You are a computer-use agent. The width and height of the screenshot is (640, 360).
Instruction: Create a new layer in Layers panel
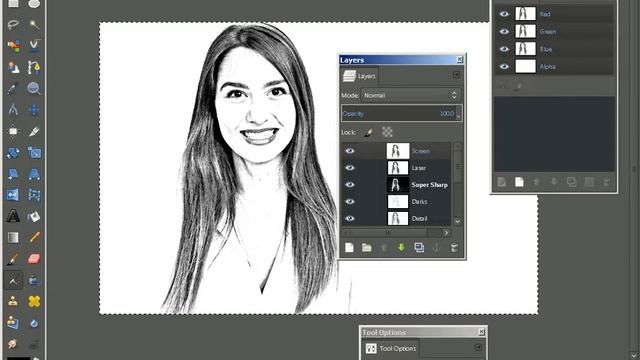coord(349,247)
